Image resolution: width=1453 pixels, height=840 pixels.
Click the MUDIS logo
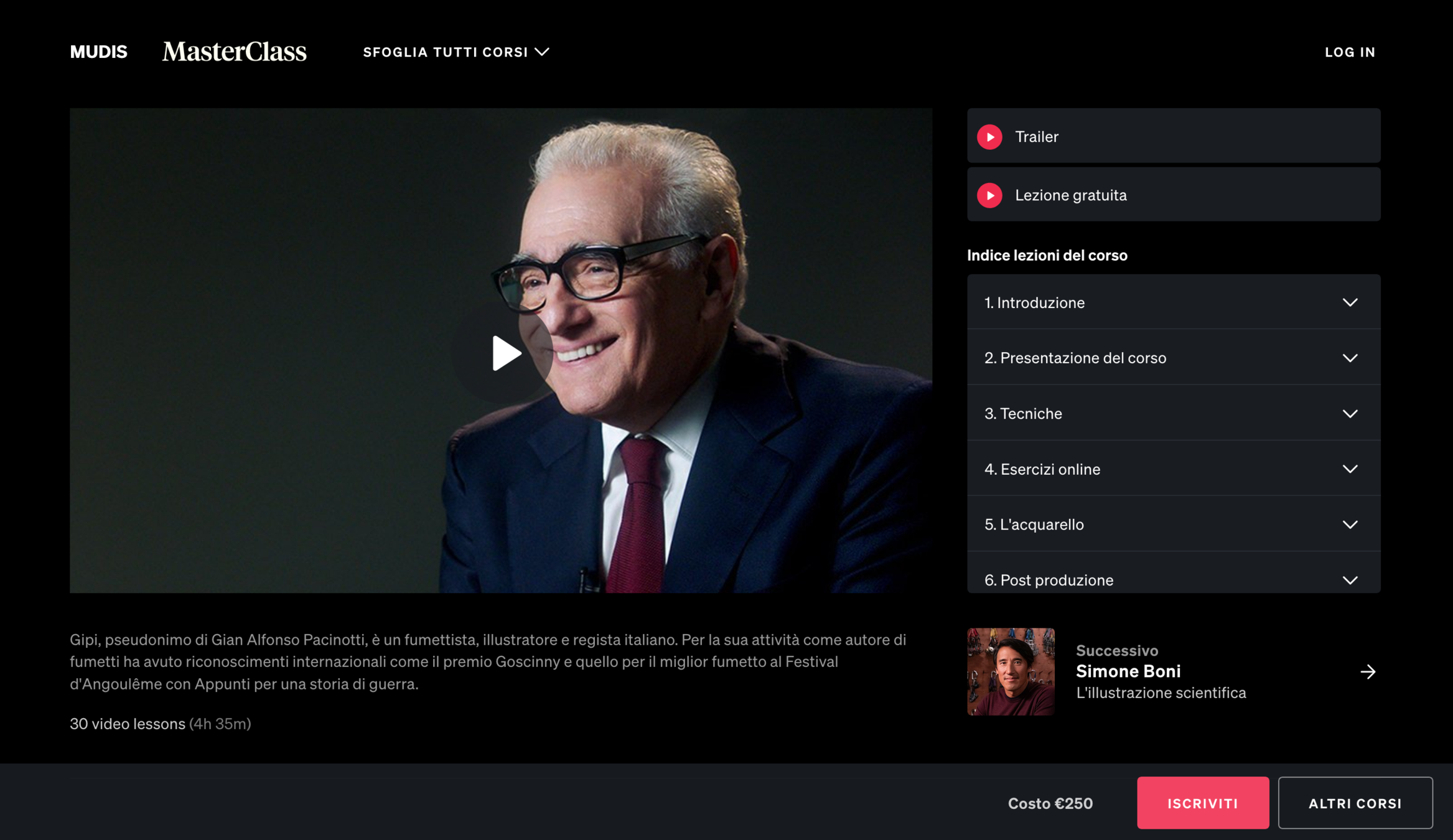pyautogui.click(x=98, y=52)
